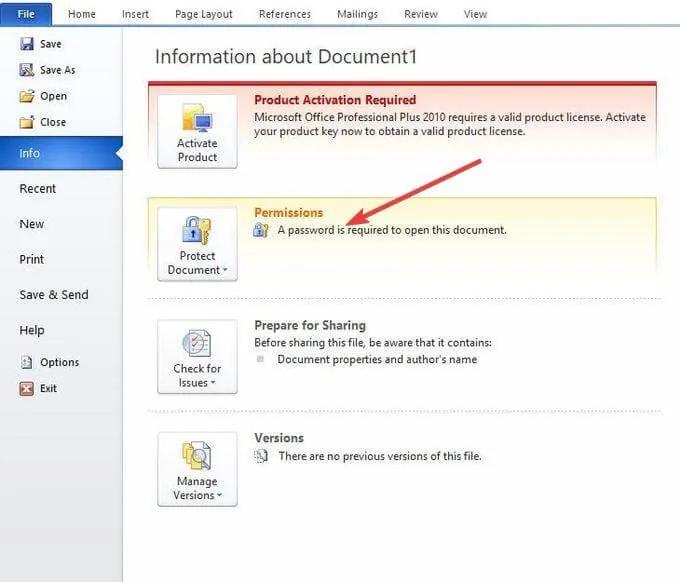680x582 pixels.
Task: Click 'There are no previous versions' text
Action: (380, 456)
